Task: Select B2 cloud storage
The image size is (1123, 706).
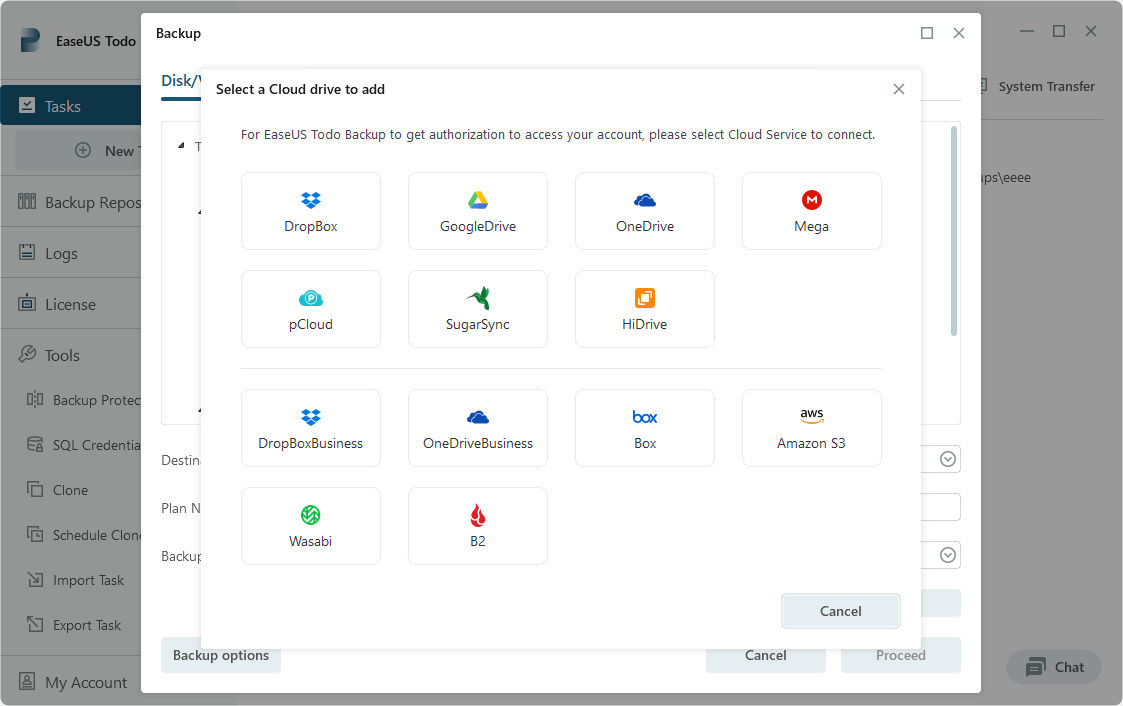Action: click(478, 526)
